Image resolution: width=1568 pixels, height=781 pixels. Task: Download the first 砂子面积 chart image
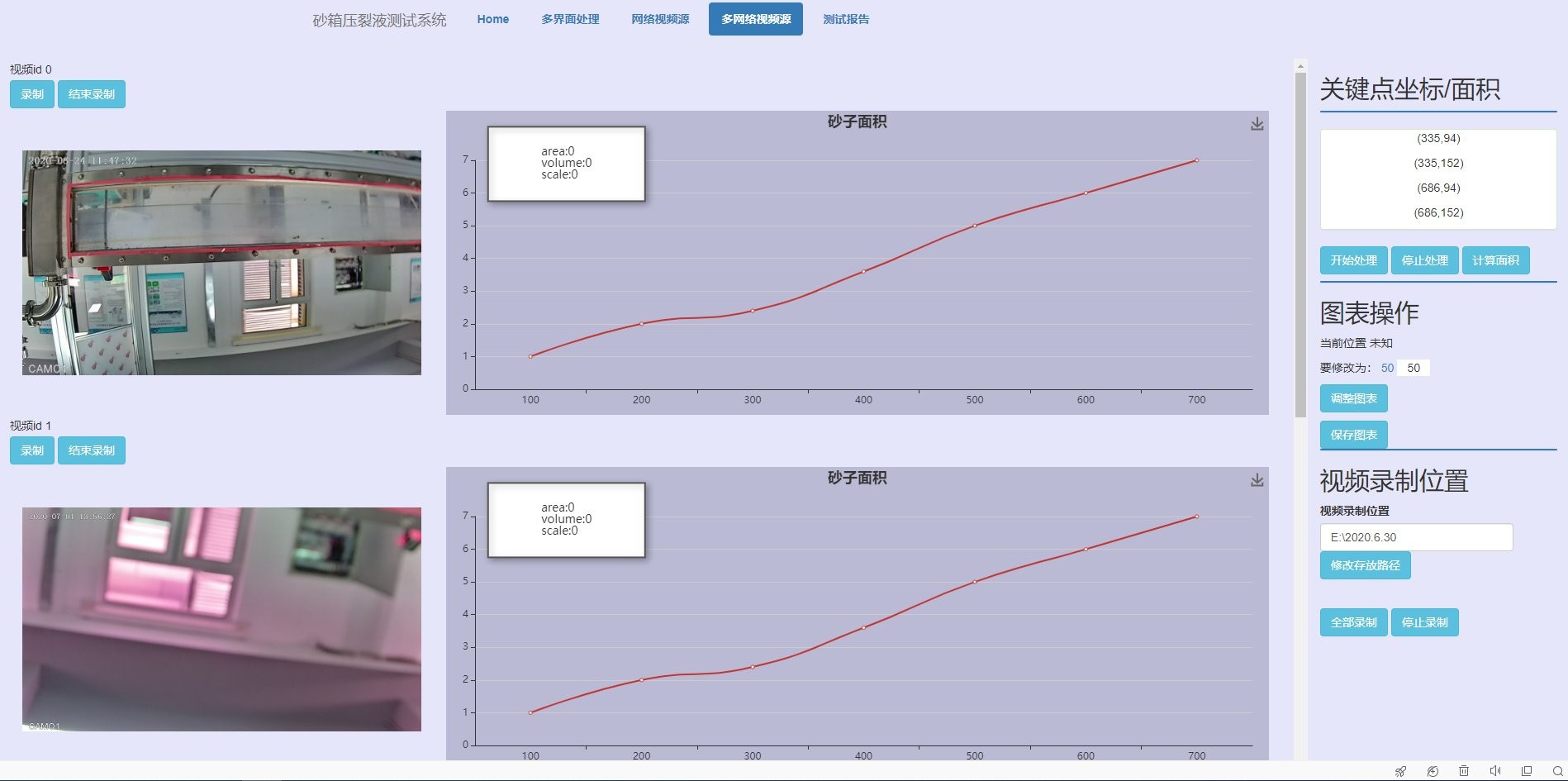point(1257,124)
